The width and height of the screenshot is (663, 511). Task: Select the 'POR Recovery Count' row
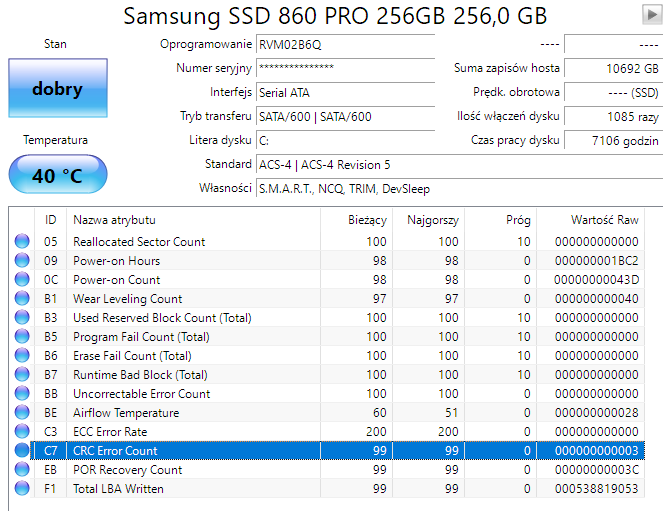[337, 470]
